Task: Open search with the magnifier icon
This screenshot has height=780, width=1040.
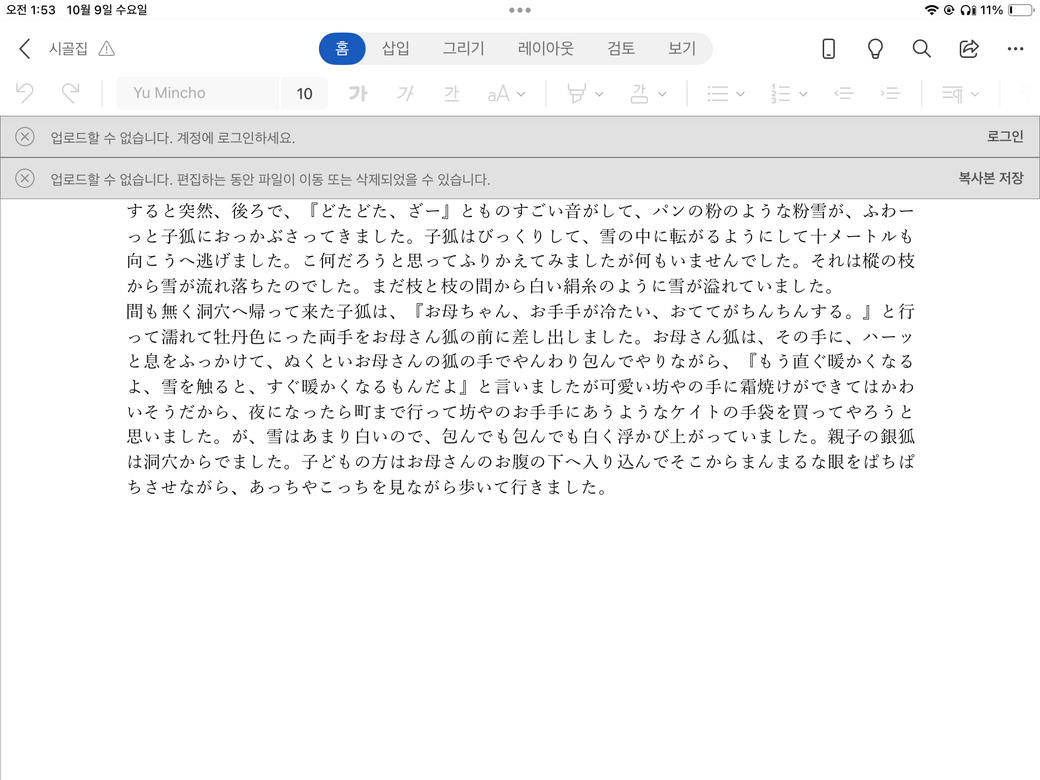Action: 922,49
